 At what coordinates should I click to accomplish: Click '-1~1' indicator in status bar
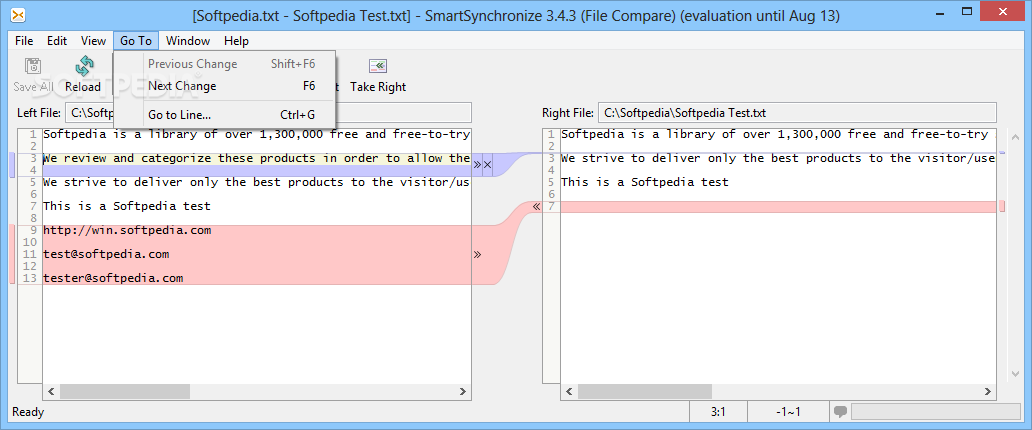pos(788,412)
